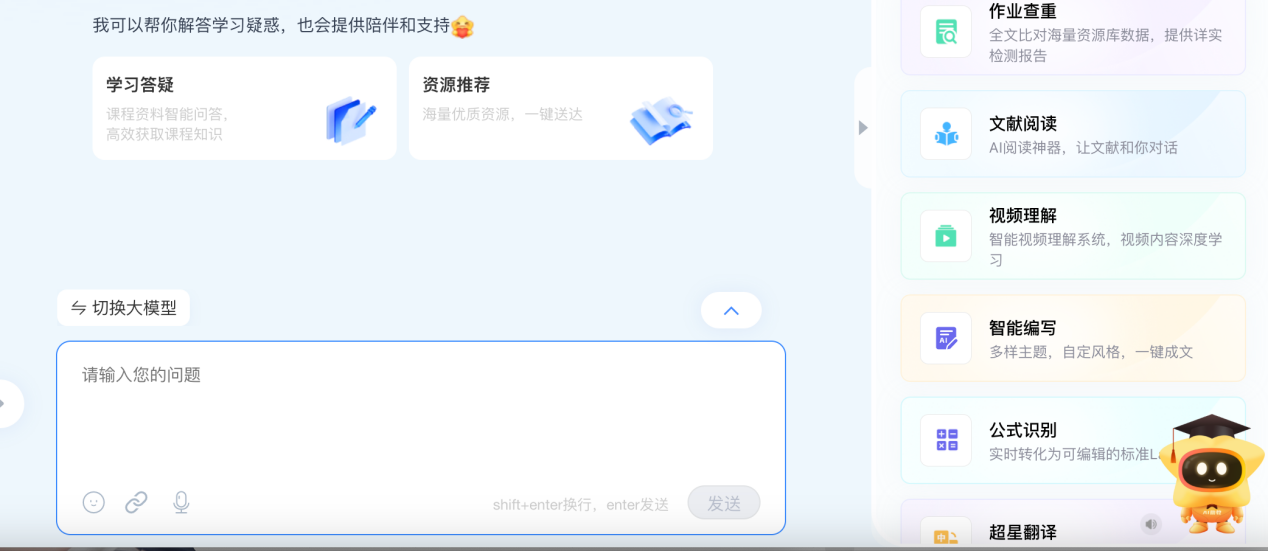Select the 文献阅读 tool entry title
This screenshot has height=551, width=1268.
[1023, 124]
